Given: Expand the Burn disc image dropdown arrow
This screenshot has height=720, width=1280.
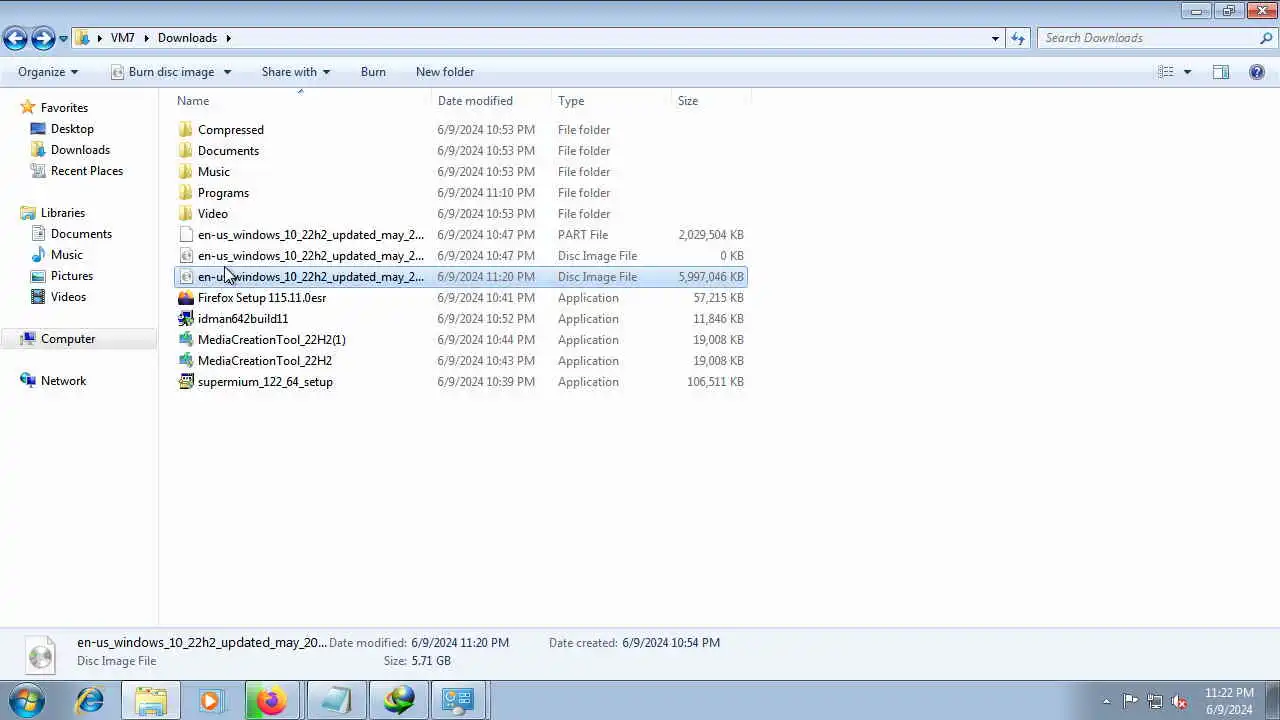Looking at the screenshot, I should click(227, 72).
